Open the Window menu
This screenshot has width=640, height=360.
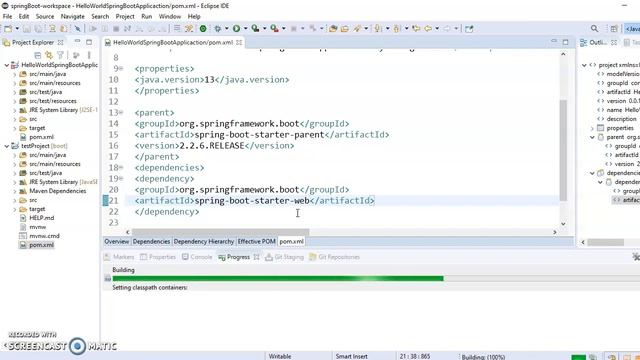point(170,16)
